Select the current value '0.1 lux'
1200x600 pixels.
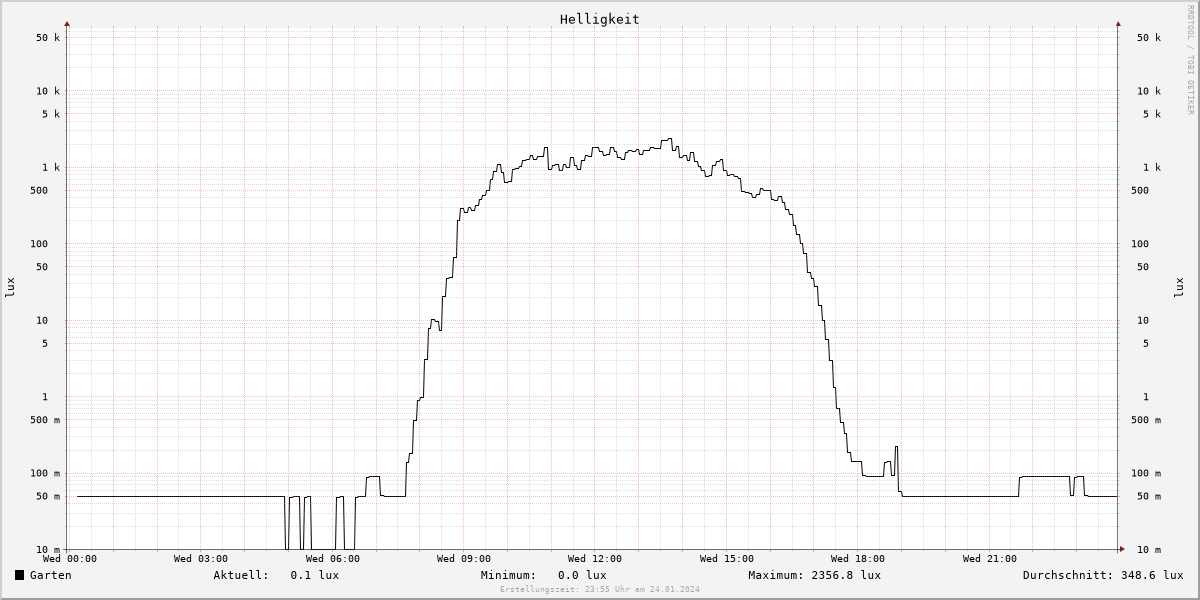coord(315,575)
